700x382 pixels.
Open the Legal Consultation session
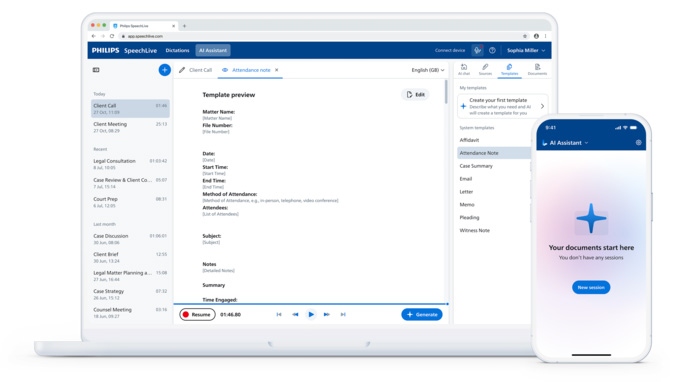130,164
